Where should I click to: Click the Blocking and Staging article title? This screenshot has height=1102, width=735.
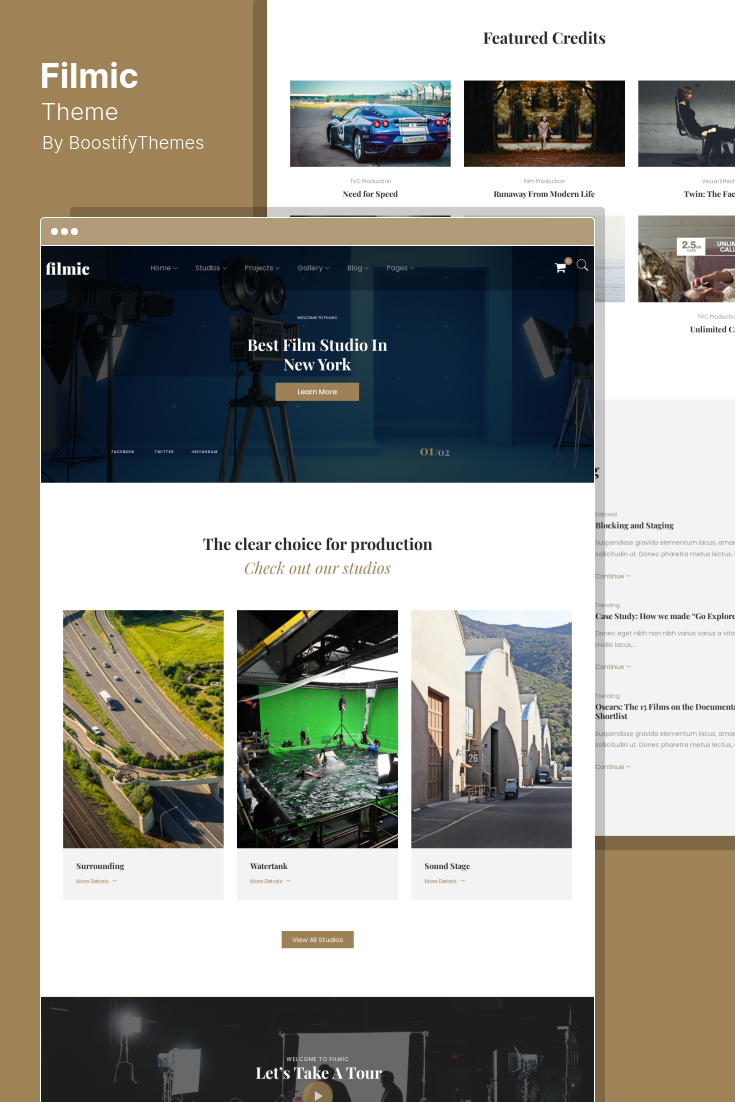click(635, 526)
